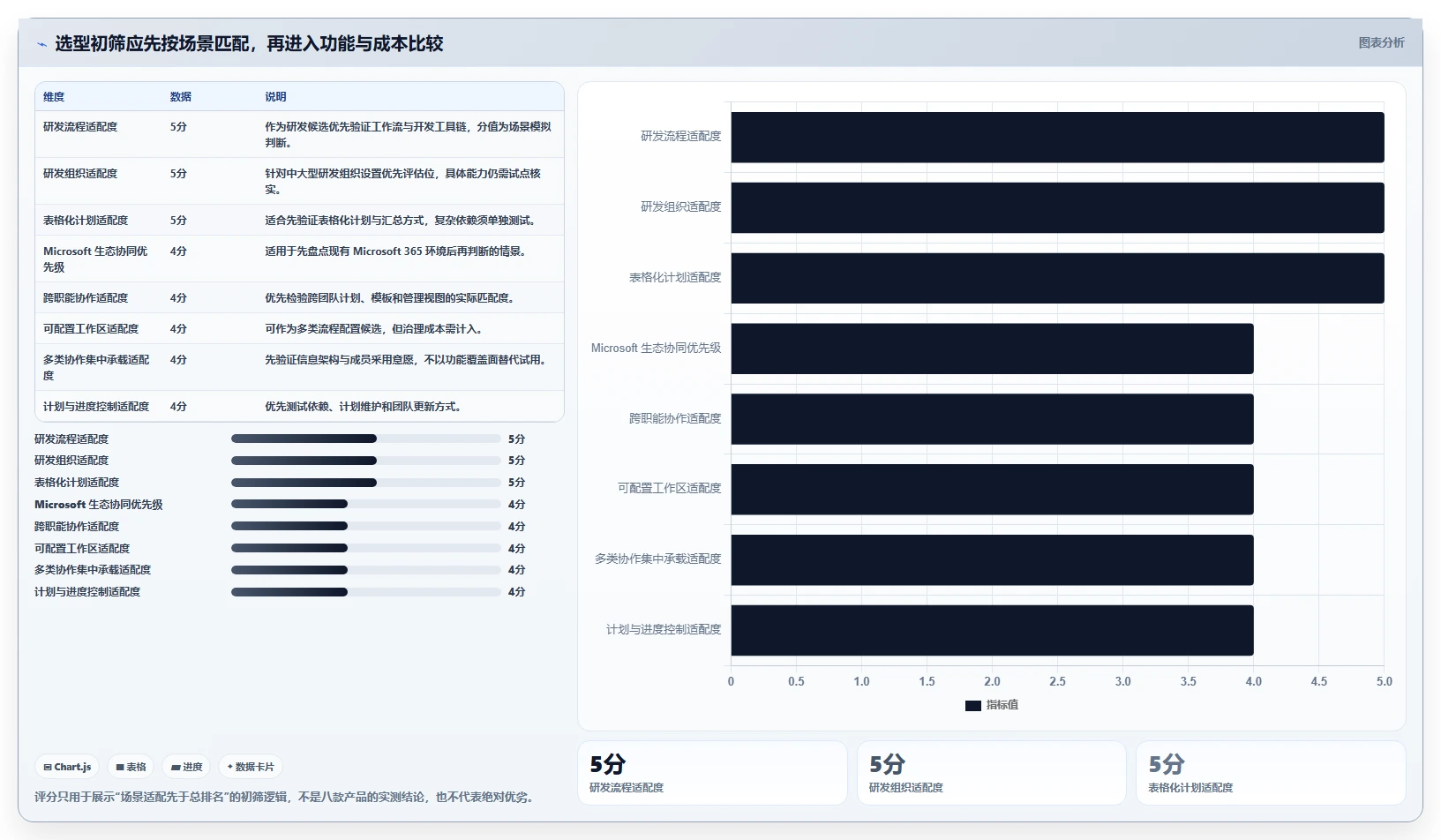
Task: Click the 表格化计划适配度 progress bar
Action: click(365, 483)
